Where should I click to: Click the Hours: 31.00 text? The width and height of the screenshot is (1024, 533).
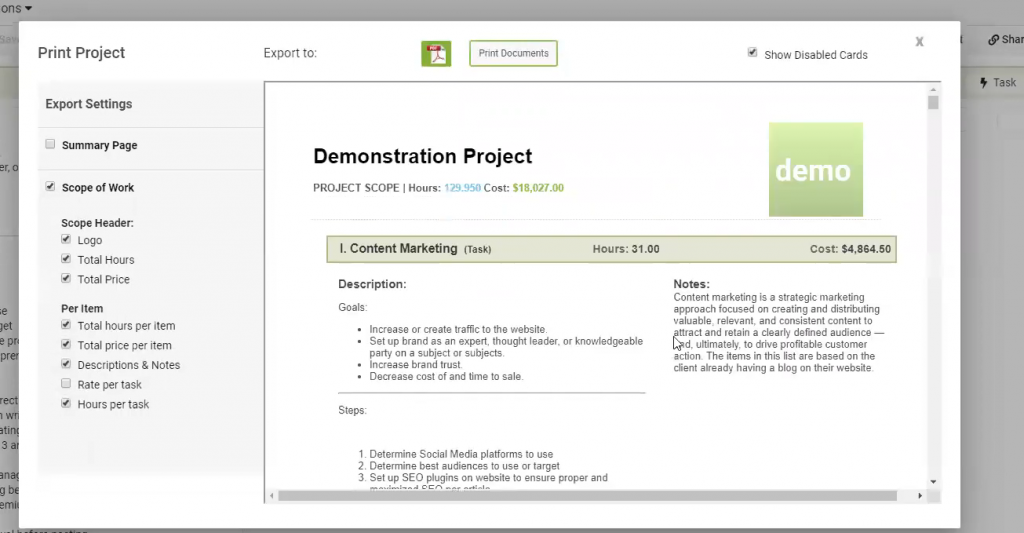click(626, 249)
